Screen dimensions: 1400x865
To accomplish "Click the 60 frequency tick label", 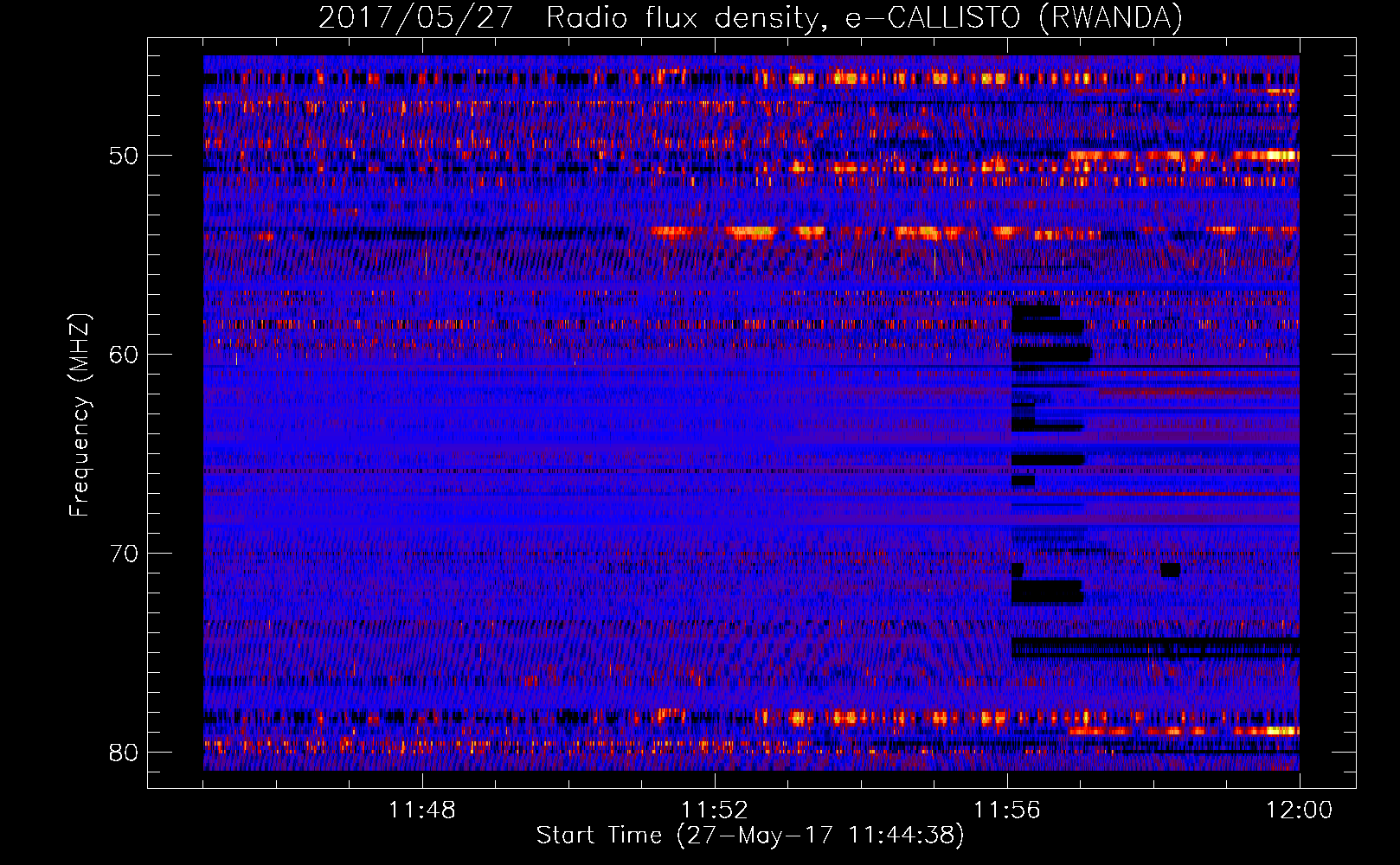I will pos(124,356).
